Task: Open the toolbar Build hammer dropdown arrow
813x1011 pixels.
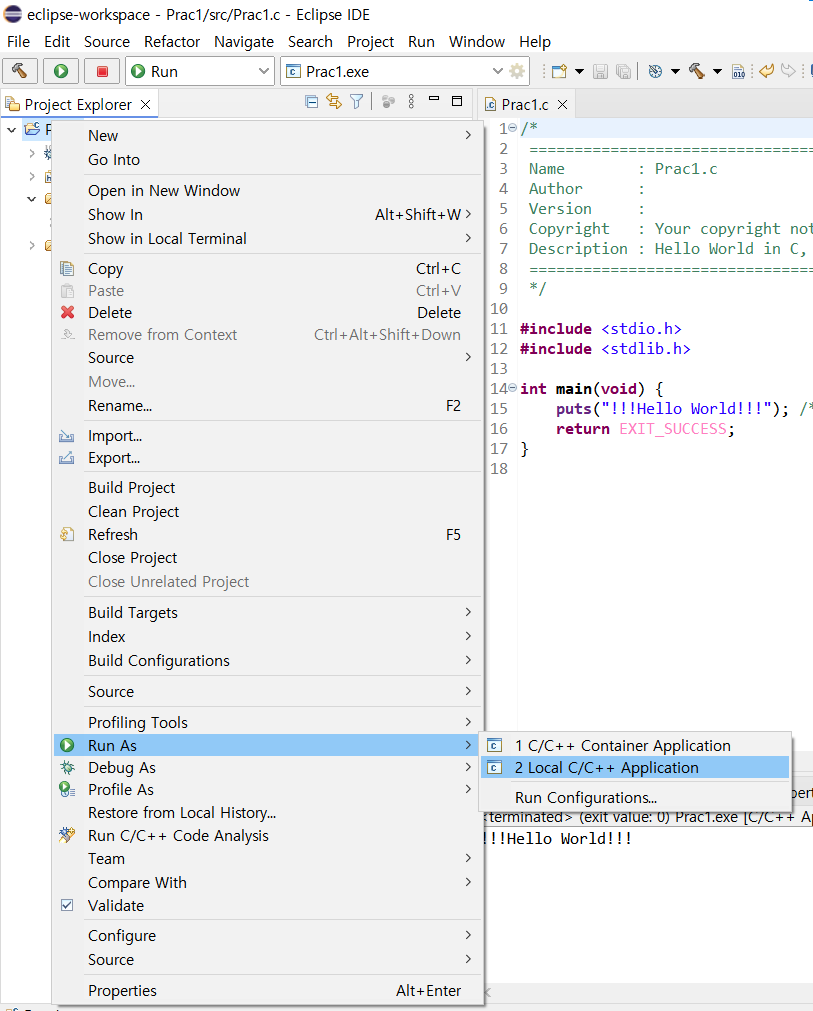Action: (717, 71)
